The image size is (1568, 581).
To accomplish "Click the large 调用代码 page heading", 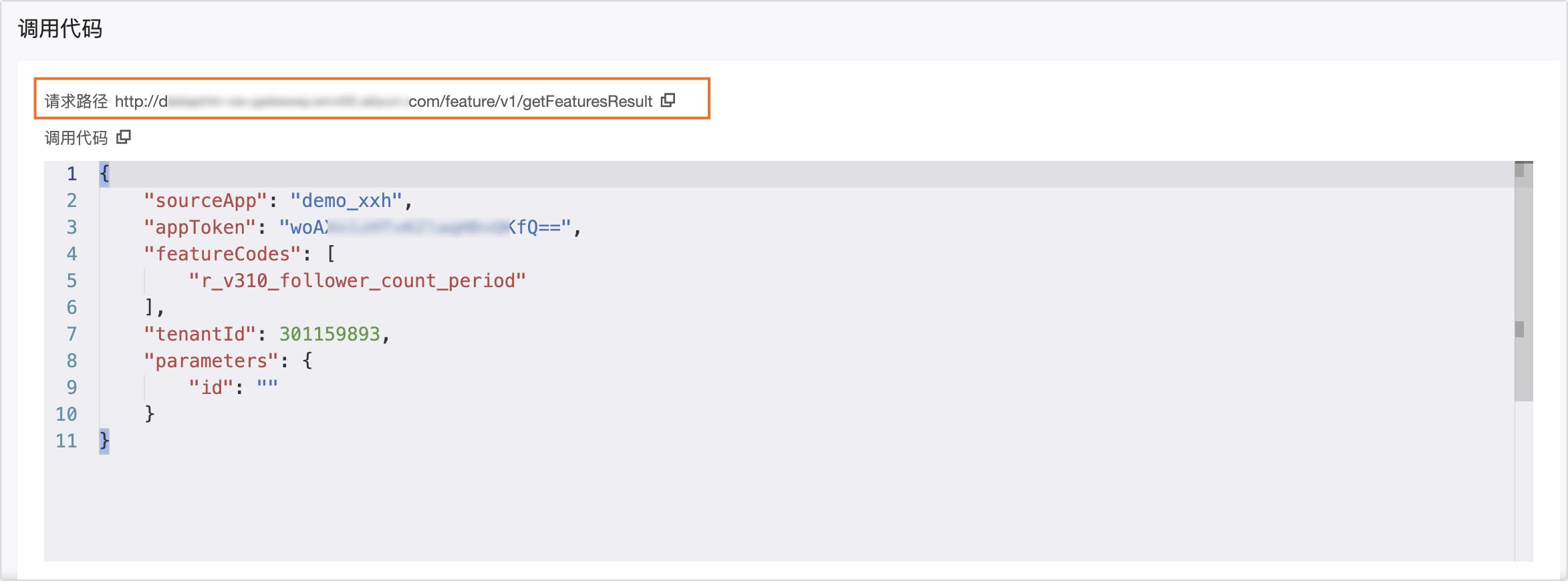I will click(x=60, y=29).
